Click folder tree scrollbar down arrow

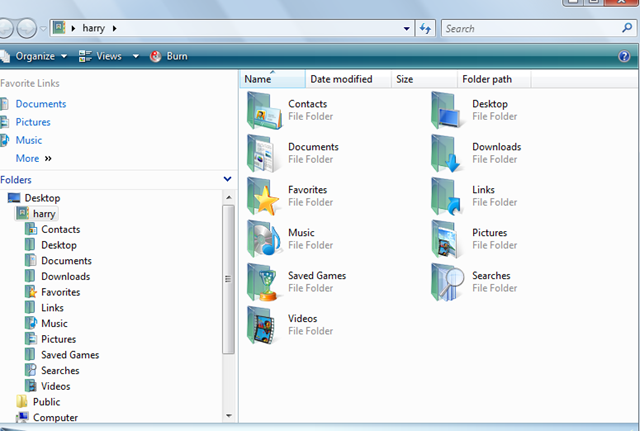[229, 416]
